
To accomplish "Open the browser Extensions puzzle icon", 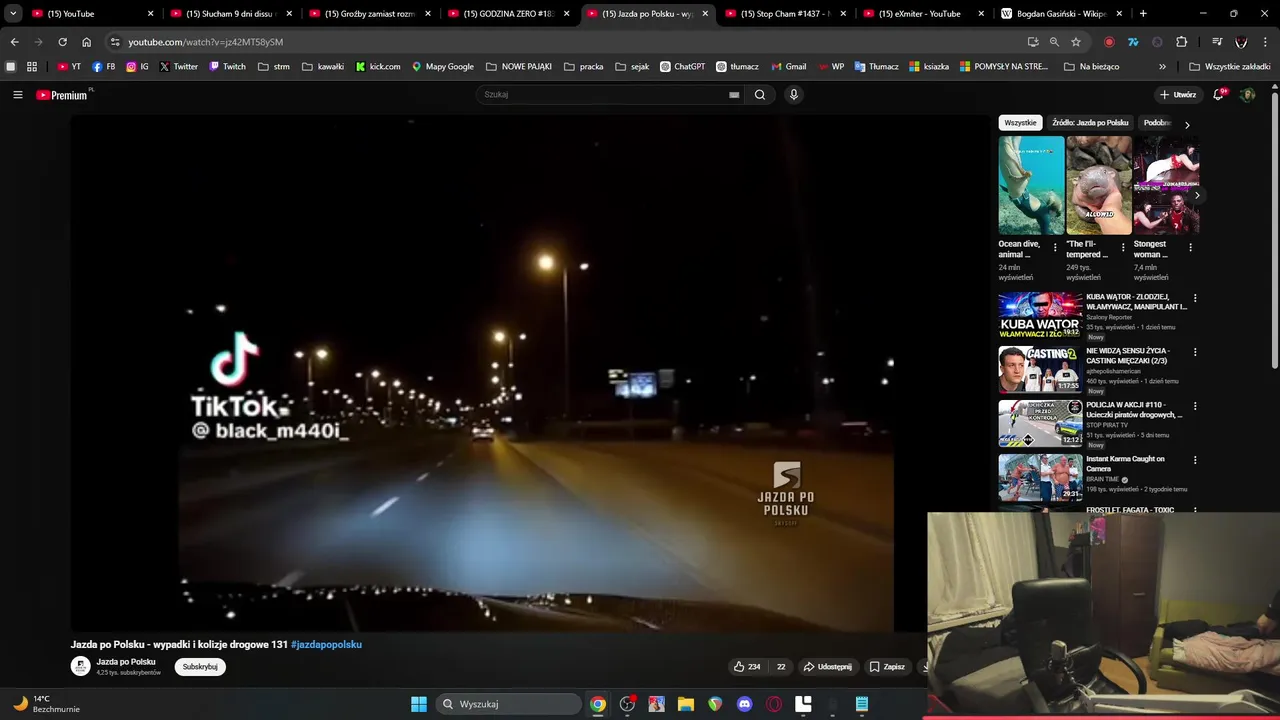I will pos(1182,42).
